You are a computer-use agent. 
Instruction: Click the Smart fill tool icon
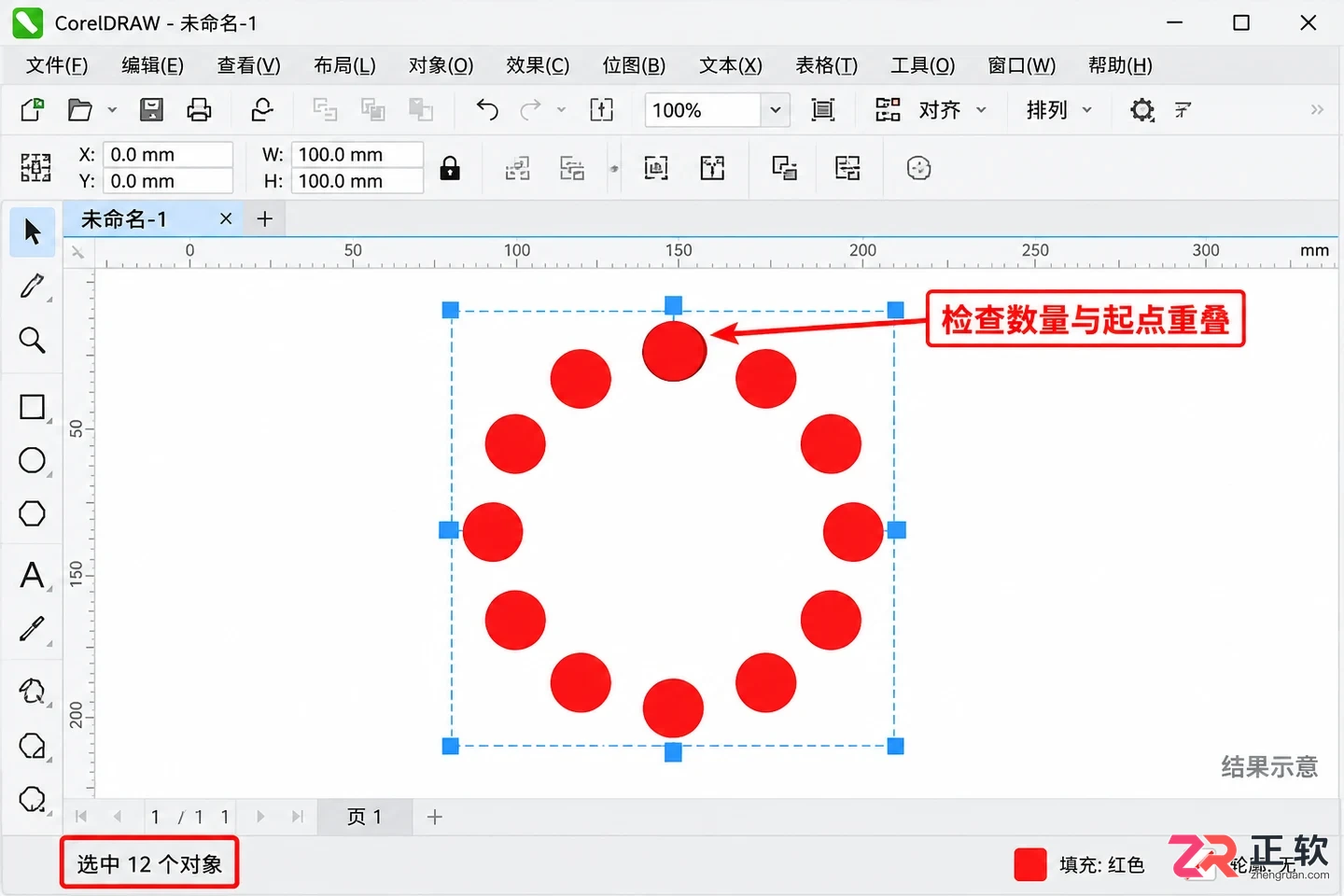[x=33, y=692]
